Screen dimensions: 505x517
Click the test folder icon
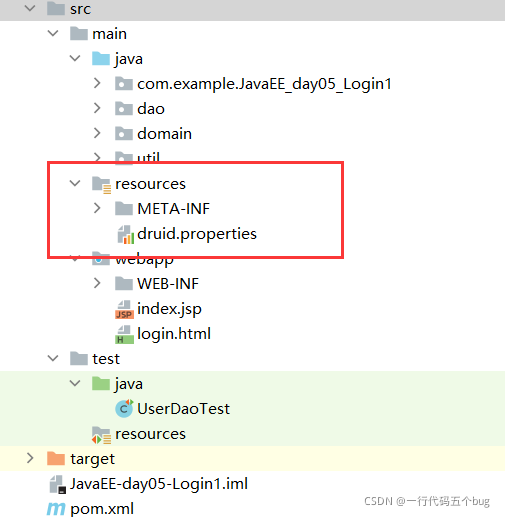coord(79,358)
